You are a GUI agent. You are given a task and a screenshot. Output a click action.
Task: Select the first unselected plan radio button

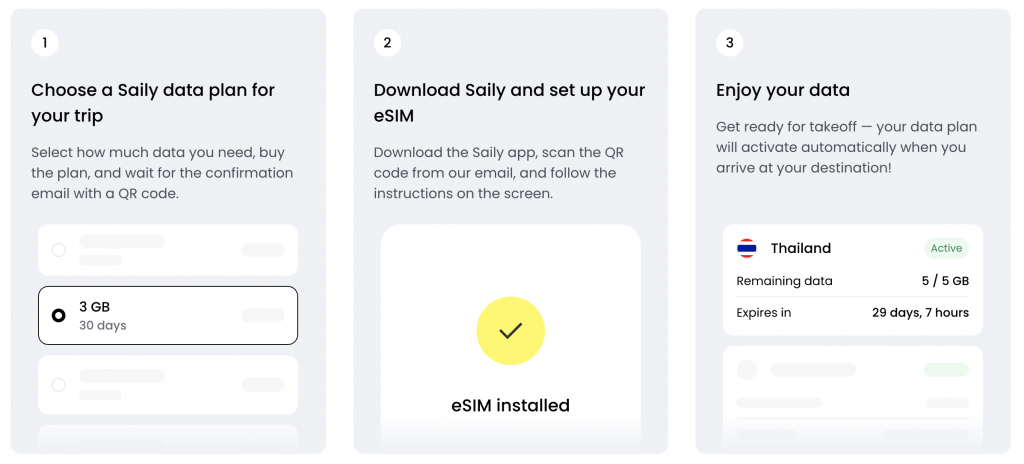pyautogui.click(x=59, y=250)
